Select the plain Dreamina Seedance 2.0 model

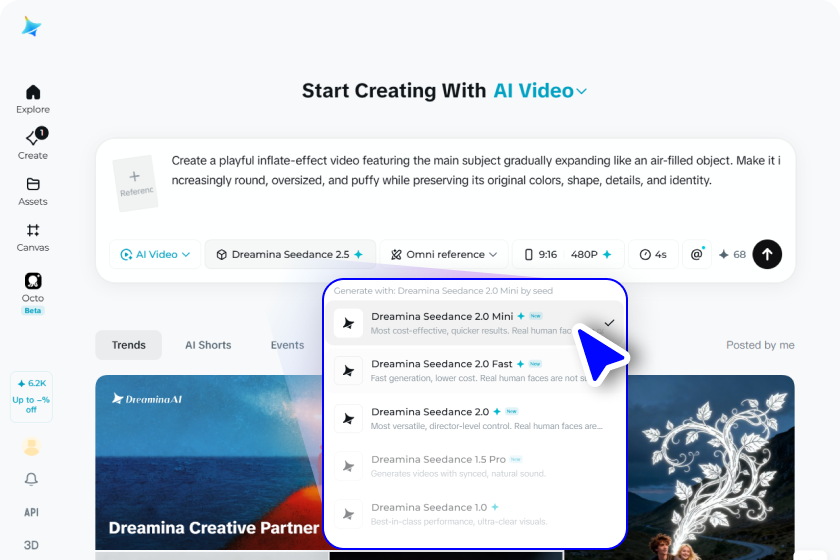click(475, 419)
